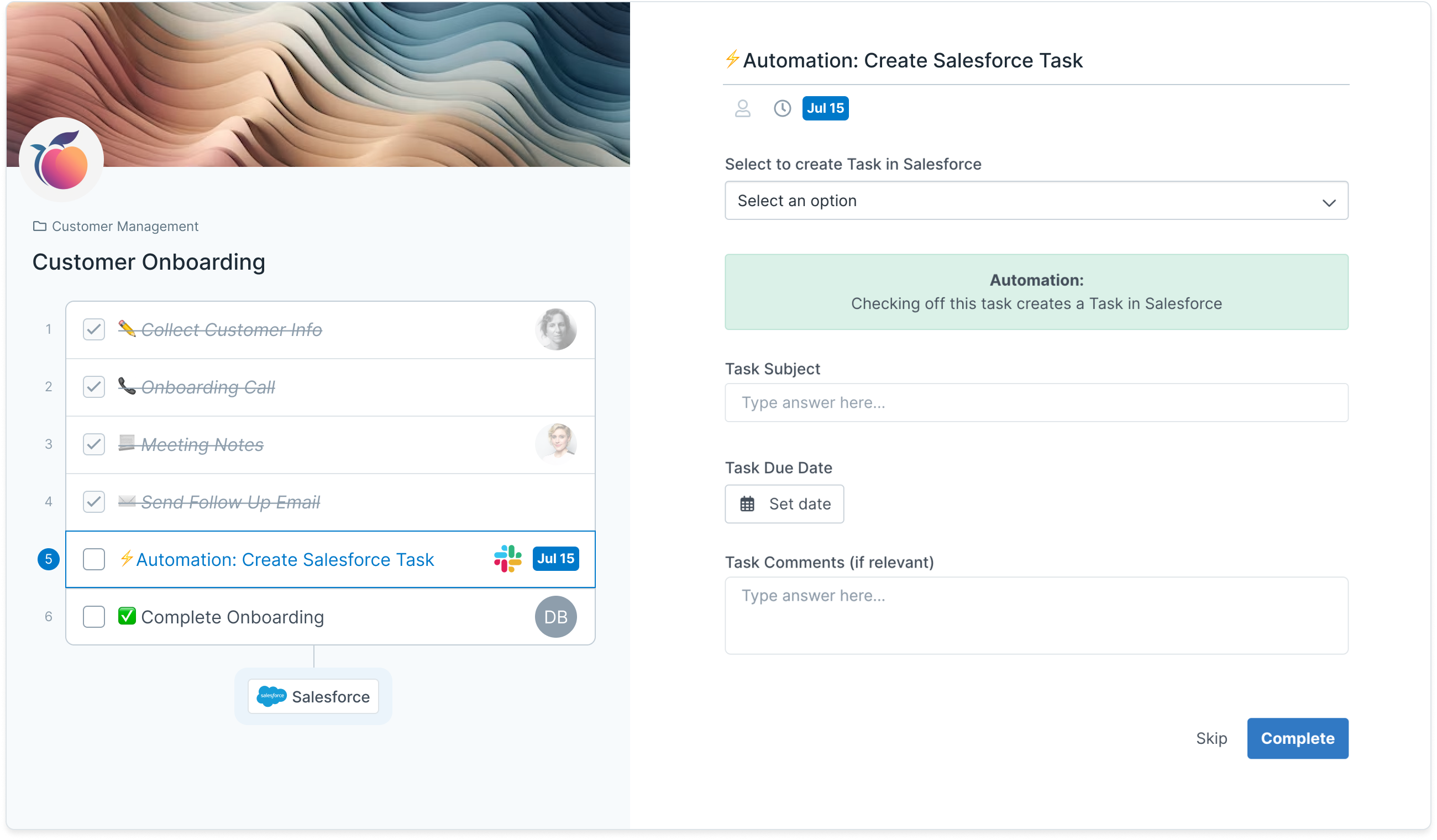
Task: Click the dropdown chevron arrow
Action: (1329, 202)
